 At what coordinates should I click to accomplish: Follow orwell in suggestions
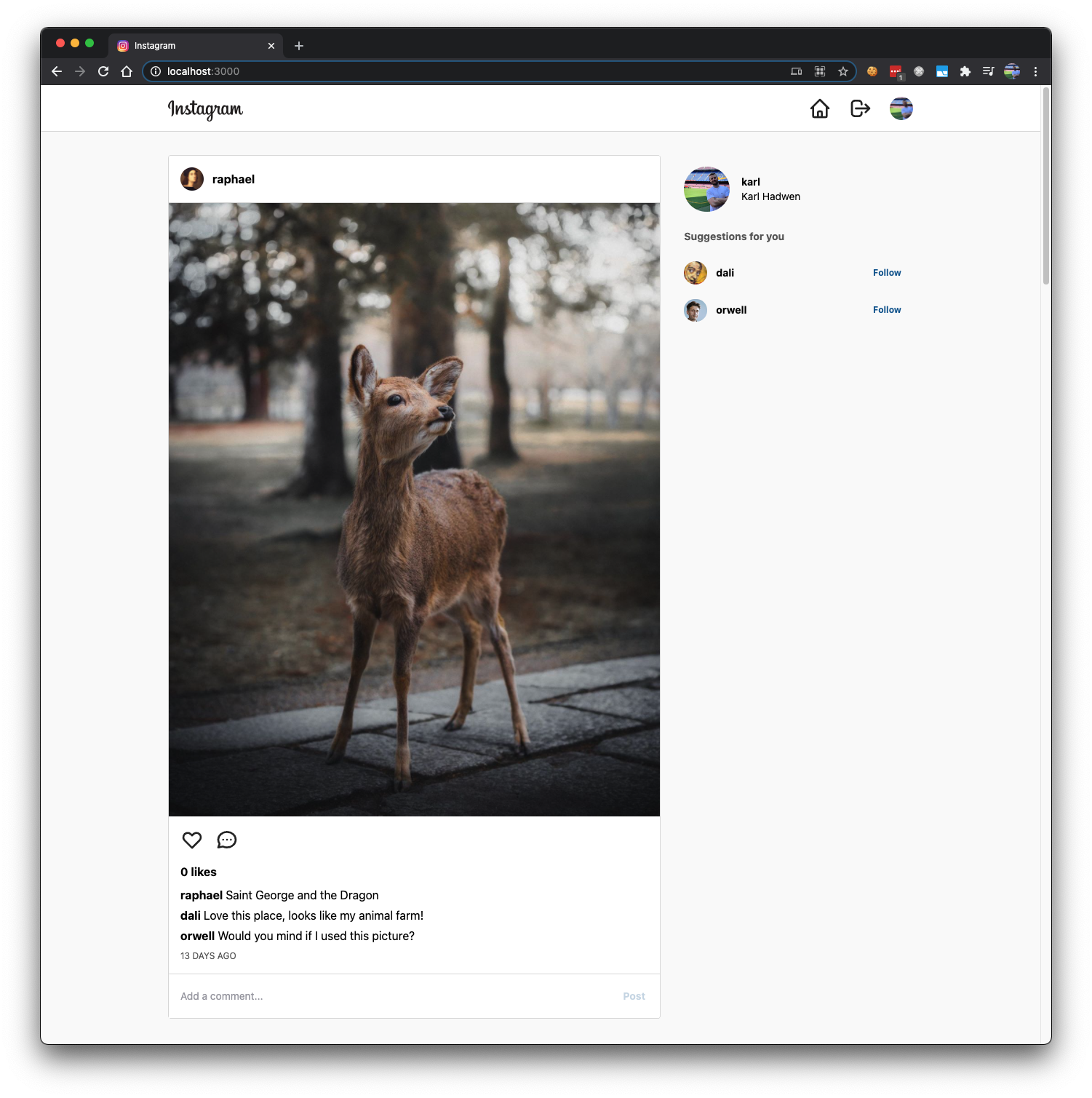coord(887,310)
